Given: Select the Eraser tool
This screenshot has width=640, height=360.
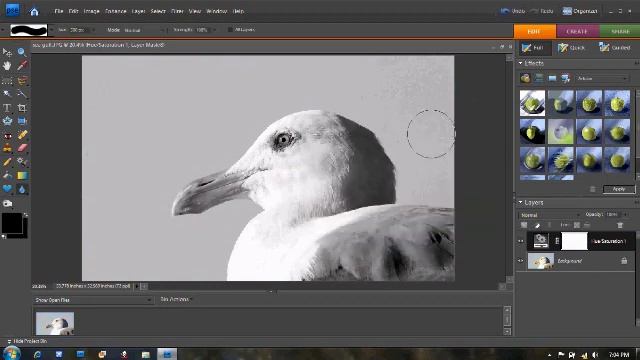Looking at the screenshot, I should (x=22, y=148).
